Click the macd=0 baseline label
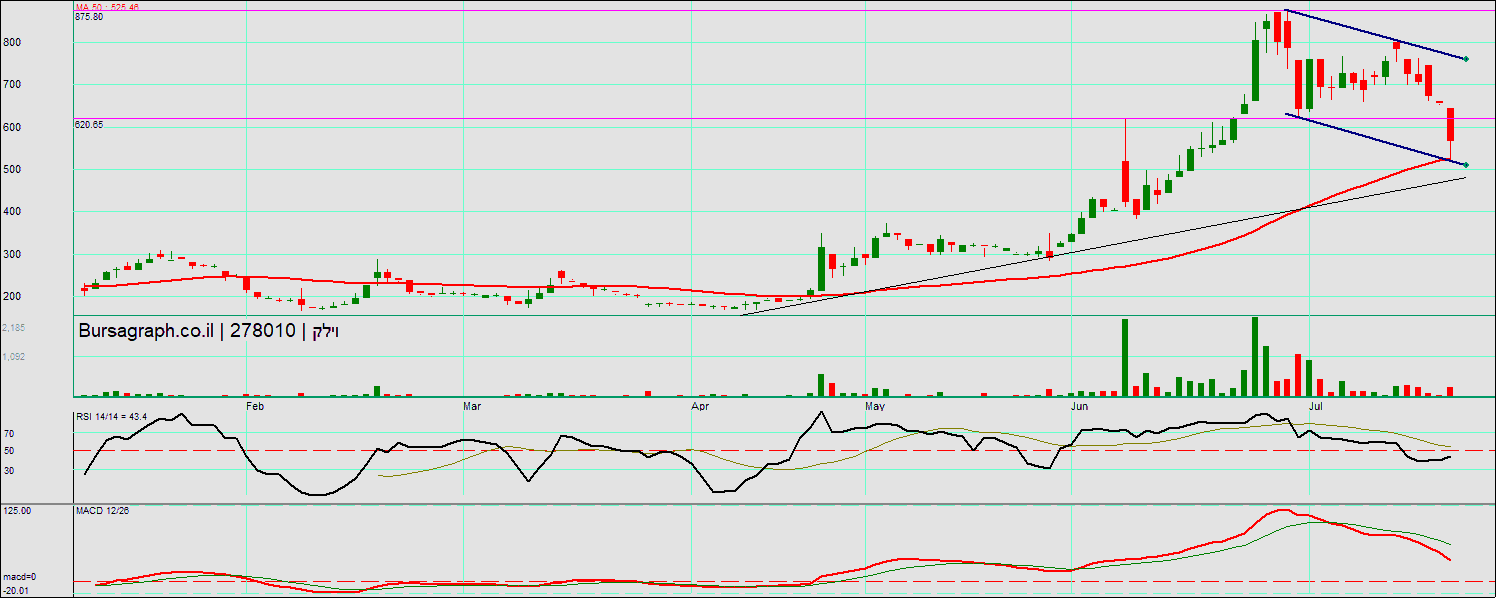Screen dimensions: 1496x598 pyautogui.click(x=19, y=577)
